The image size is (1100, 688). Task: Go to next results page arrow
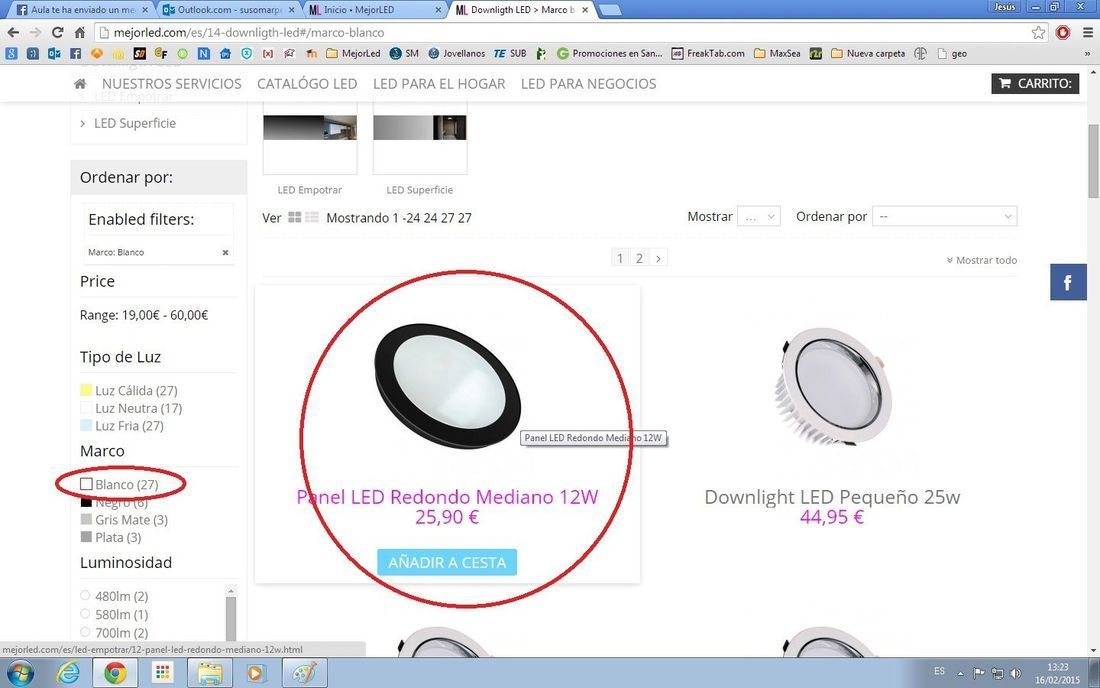(658, 258)
